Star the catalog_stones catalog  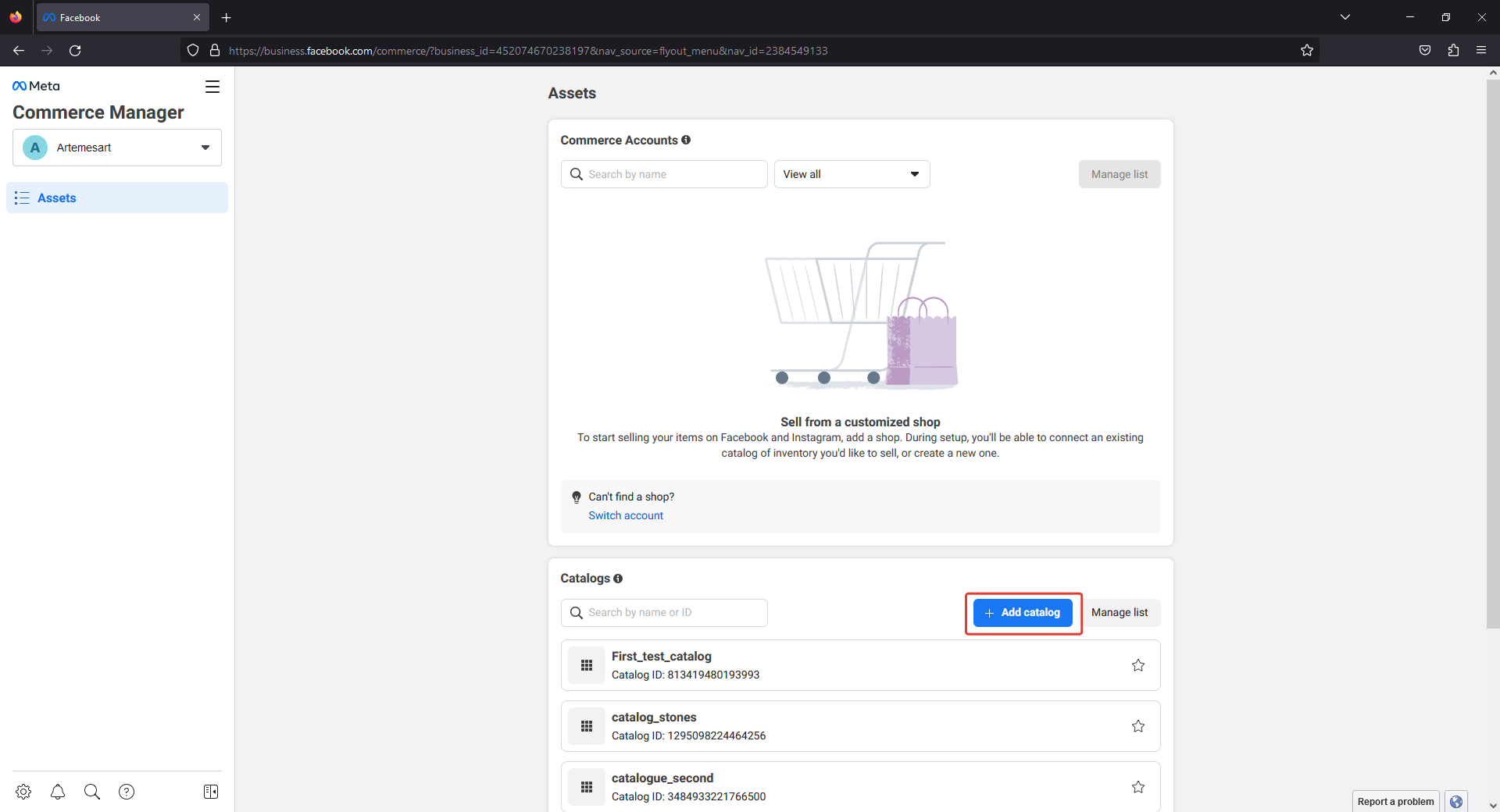pos(1138,726)
